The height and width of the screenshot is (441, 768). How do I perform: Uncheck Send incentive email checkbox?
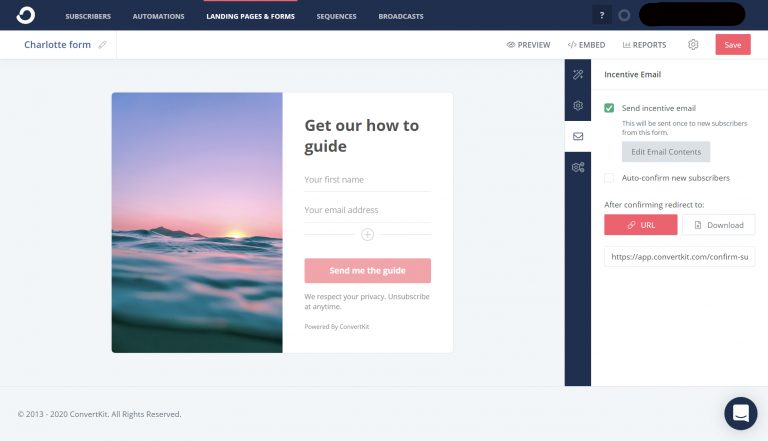[609, 108]
